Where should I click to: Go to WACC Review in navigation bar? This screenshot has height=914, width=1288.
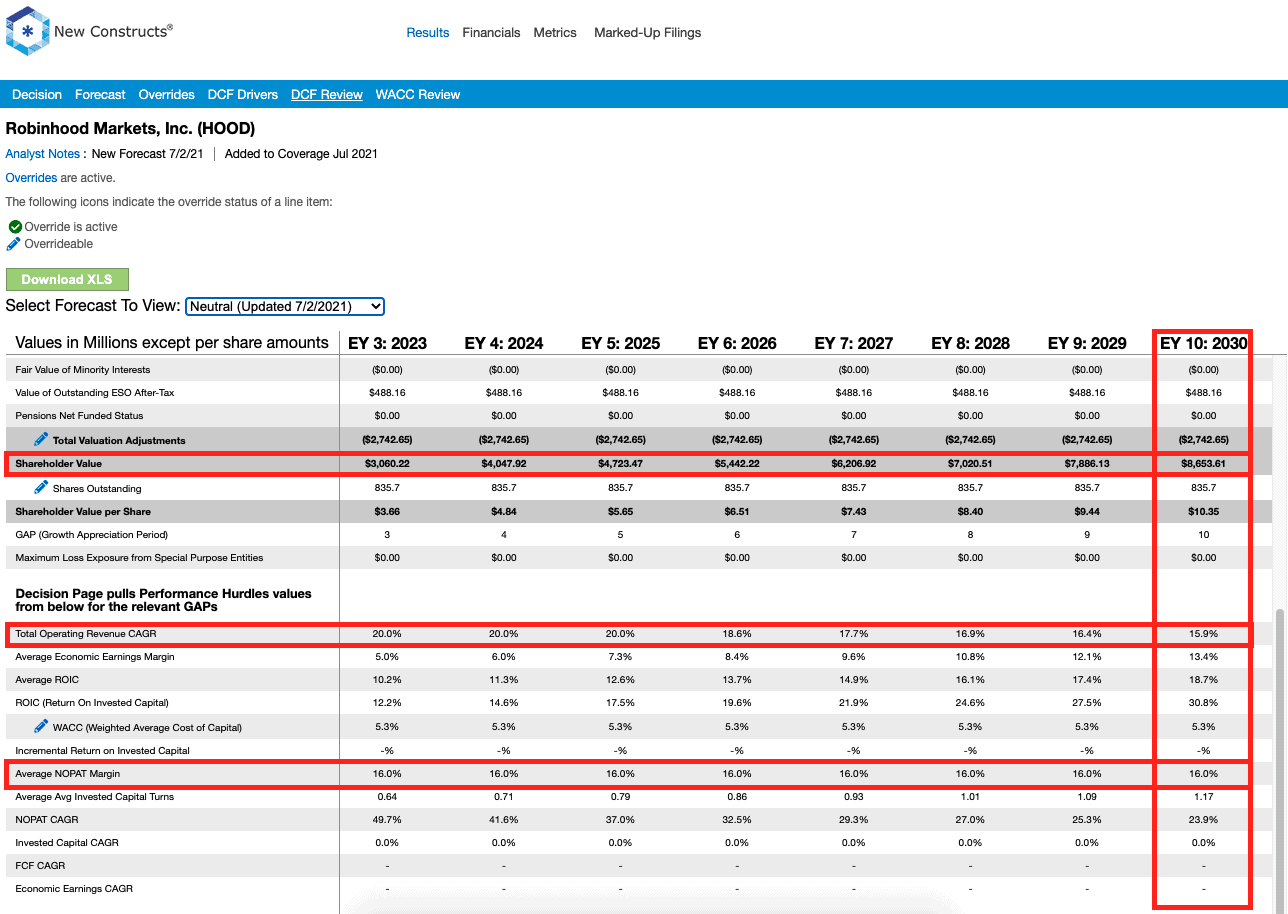[418, 95]
